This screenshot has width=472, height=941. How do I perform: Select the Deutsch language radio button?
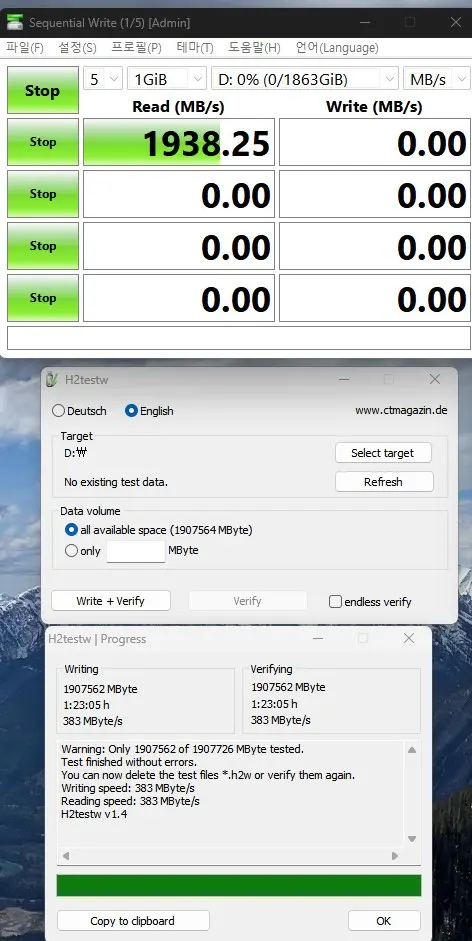[x=58, y=411]
